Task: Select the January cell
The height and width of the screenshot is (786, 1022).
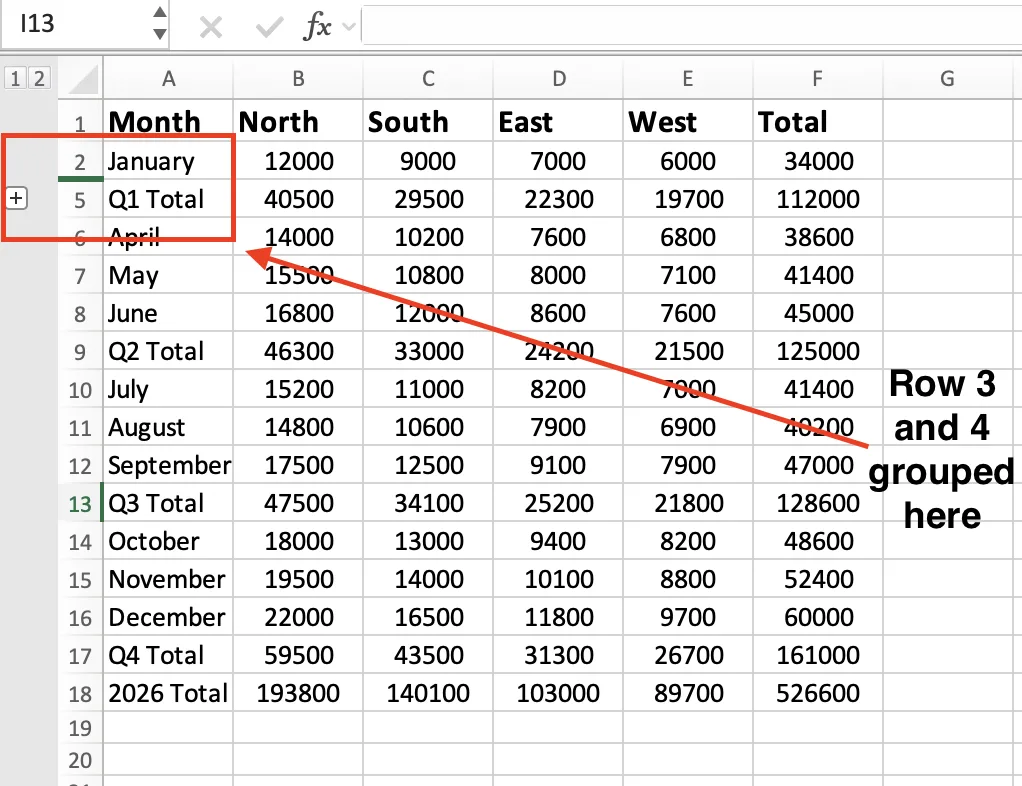Action: coord(168,161)
